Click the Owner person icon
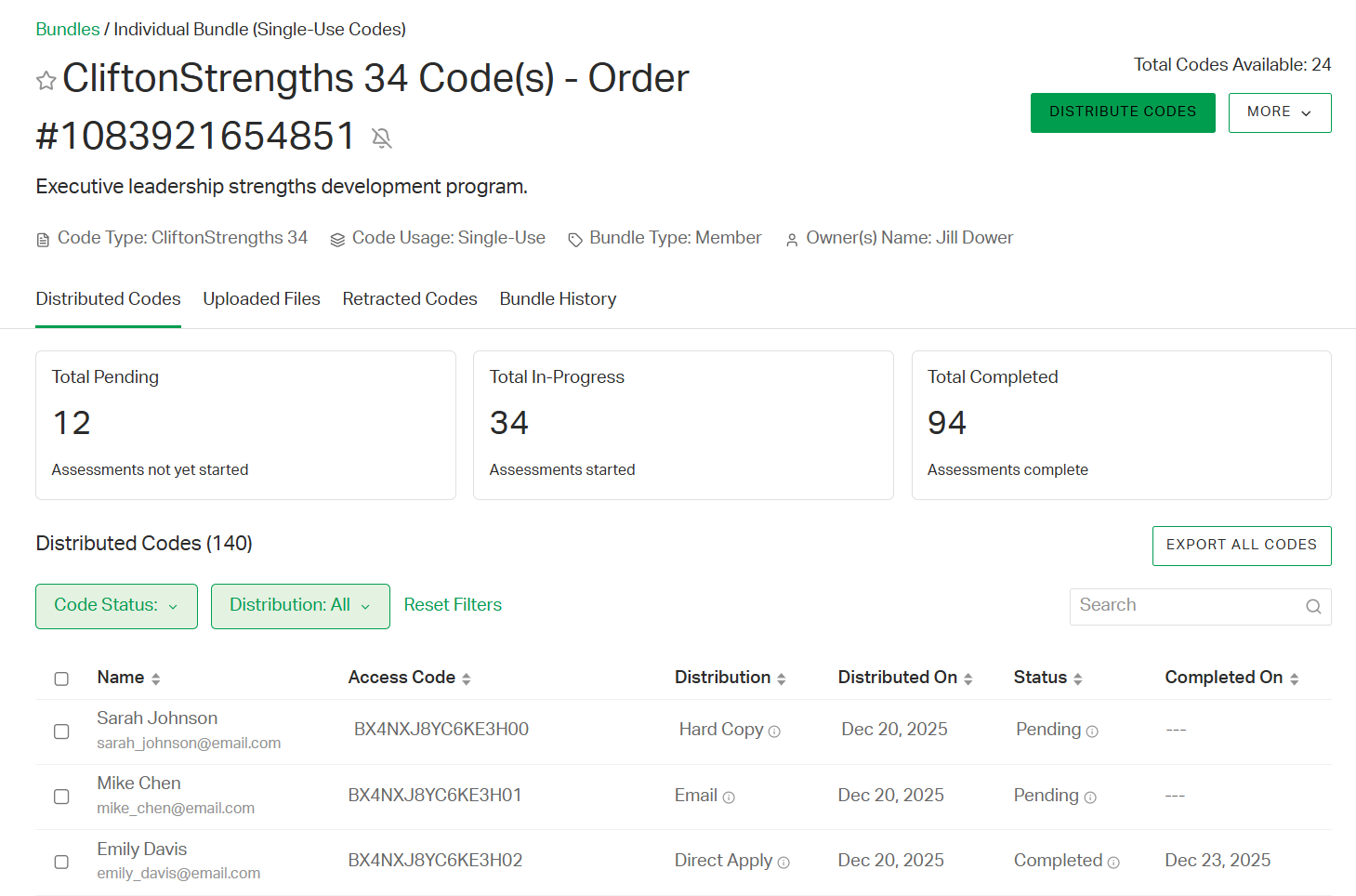1356x896 pixels. coord(792,240)
